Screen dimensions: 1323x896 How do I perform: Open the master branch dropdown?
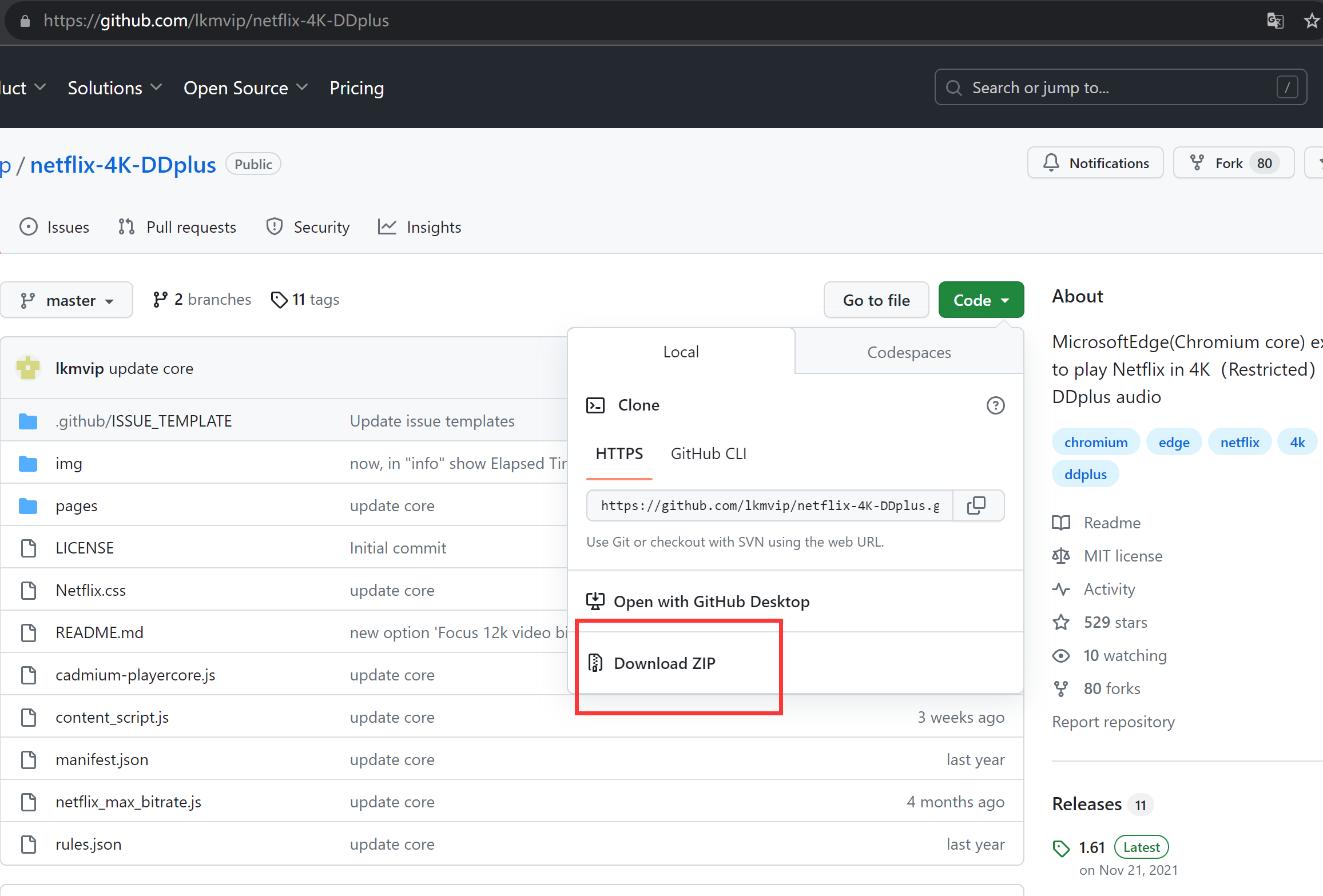click(x=67, y=300)
